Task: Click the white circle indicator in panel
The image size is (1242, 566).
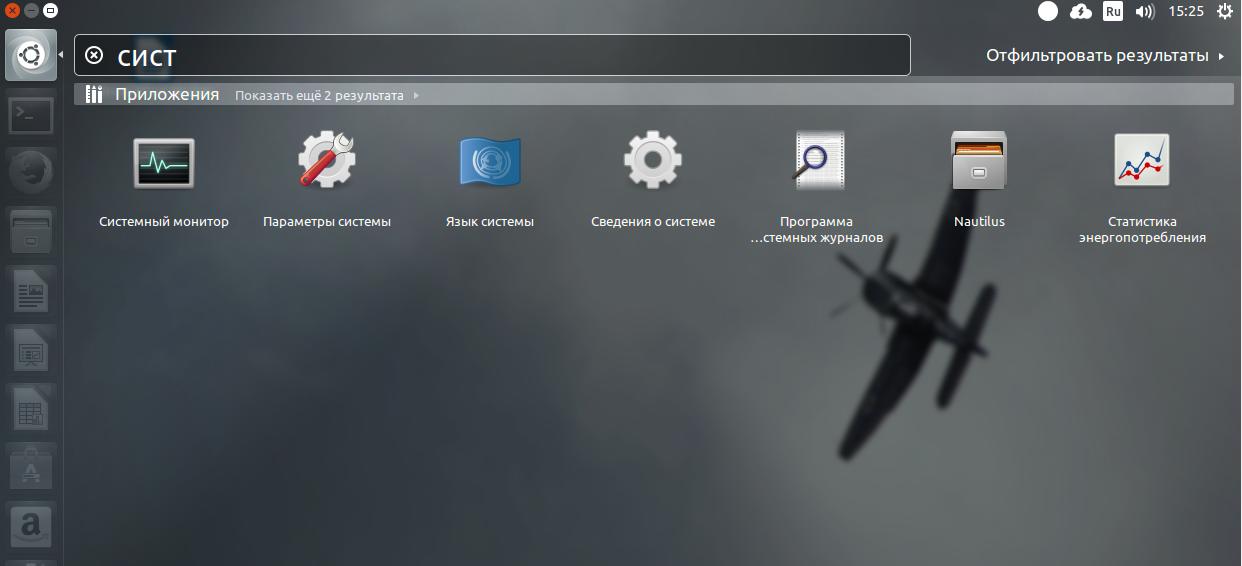Action: (1048, 12)
